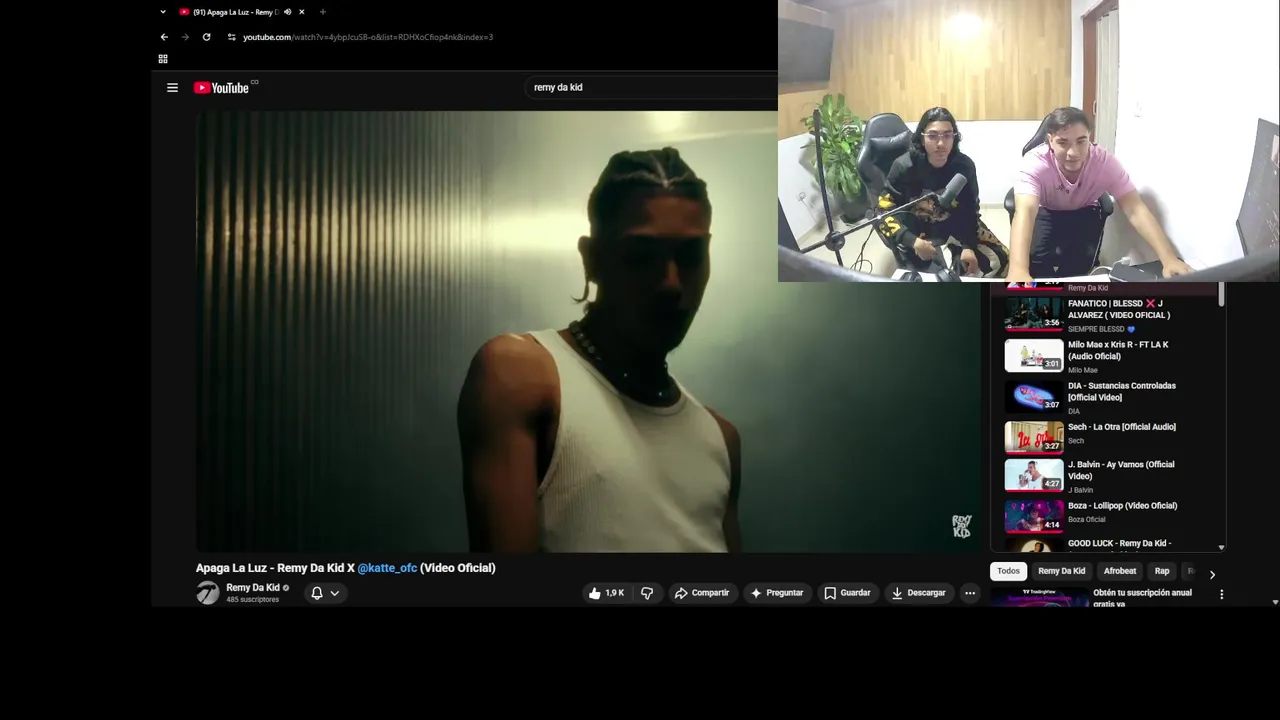This screenshot has width=1280, height=720.
Task: Go back in browser history
Action: click(x=164, y=37)
